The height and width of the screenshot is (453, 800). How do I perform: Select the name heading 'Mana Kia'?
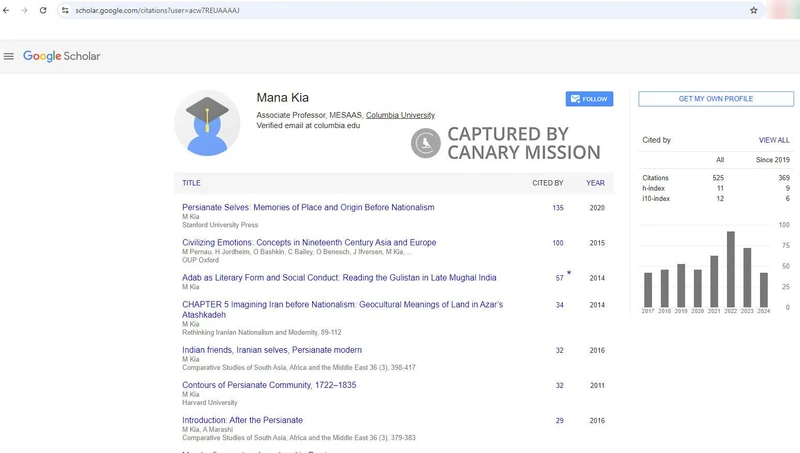[x=282, y=98]
